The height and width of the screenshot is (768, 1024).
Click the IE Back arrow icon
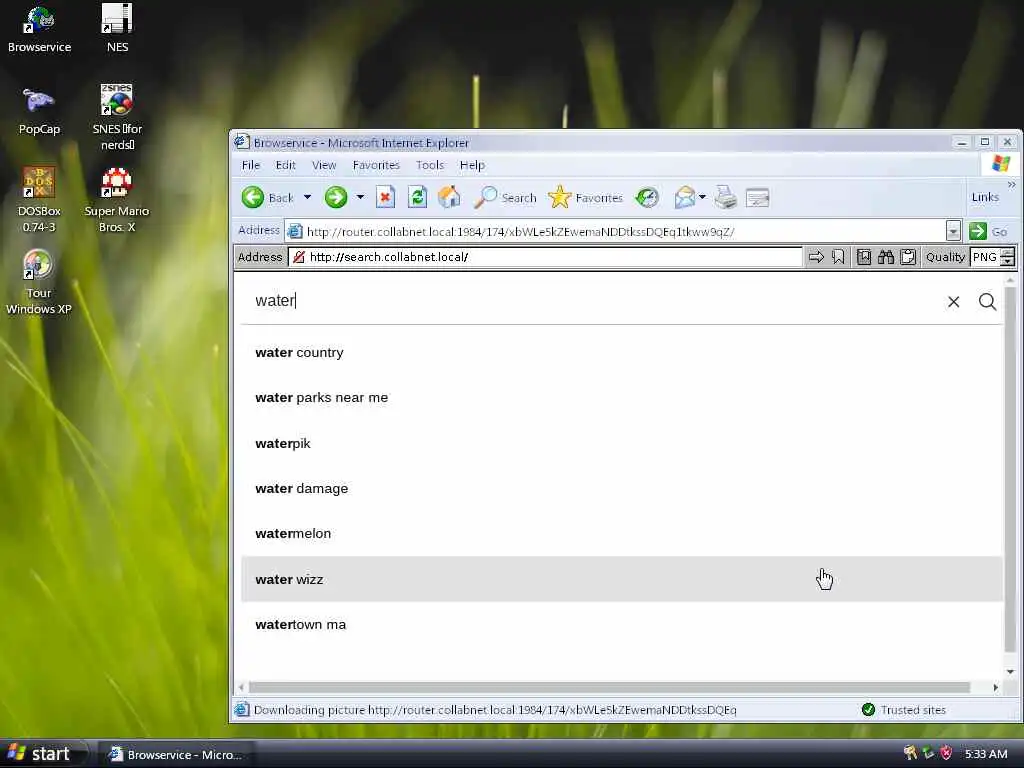[x=253, y=197]
